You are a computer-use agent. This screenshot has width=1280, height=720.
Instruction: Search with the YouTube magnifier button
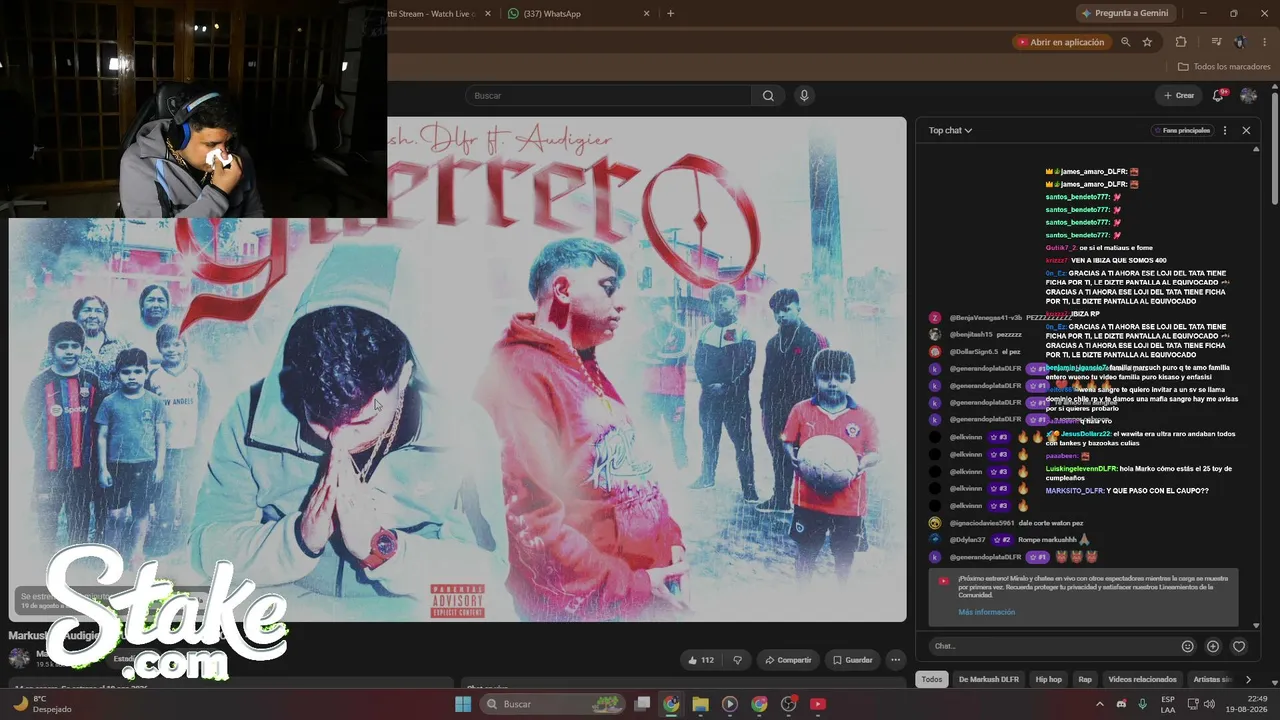(768, 96)
